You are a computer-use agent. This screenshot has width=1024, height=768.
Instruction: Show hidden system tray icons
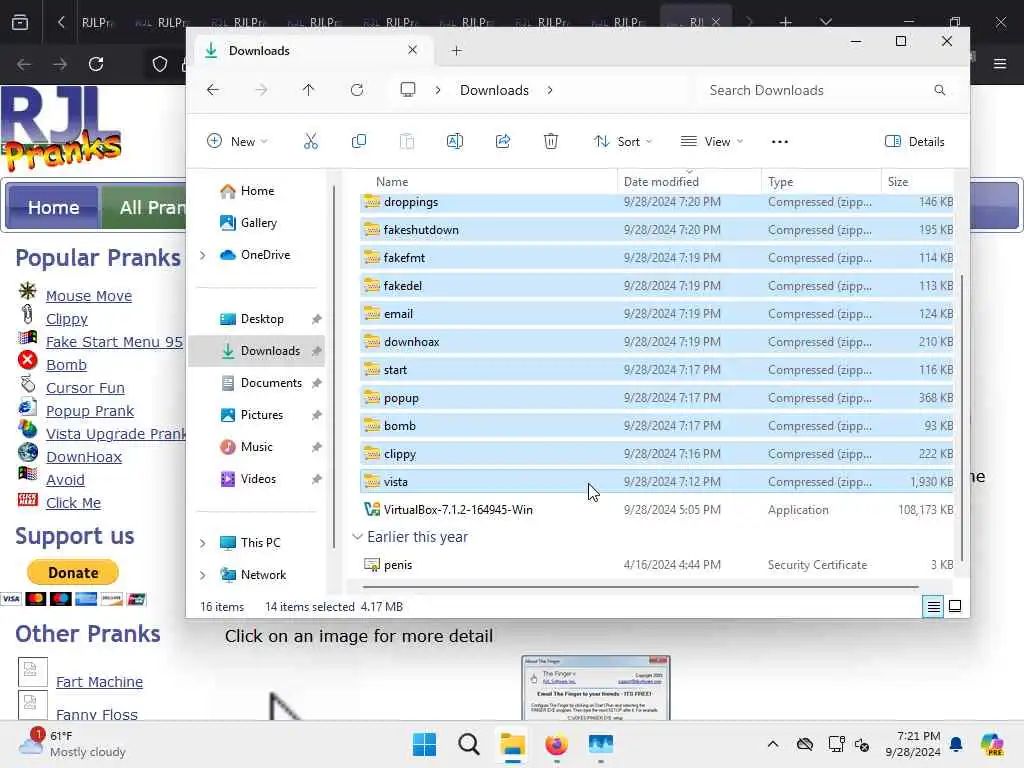[x=773, y=744]
